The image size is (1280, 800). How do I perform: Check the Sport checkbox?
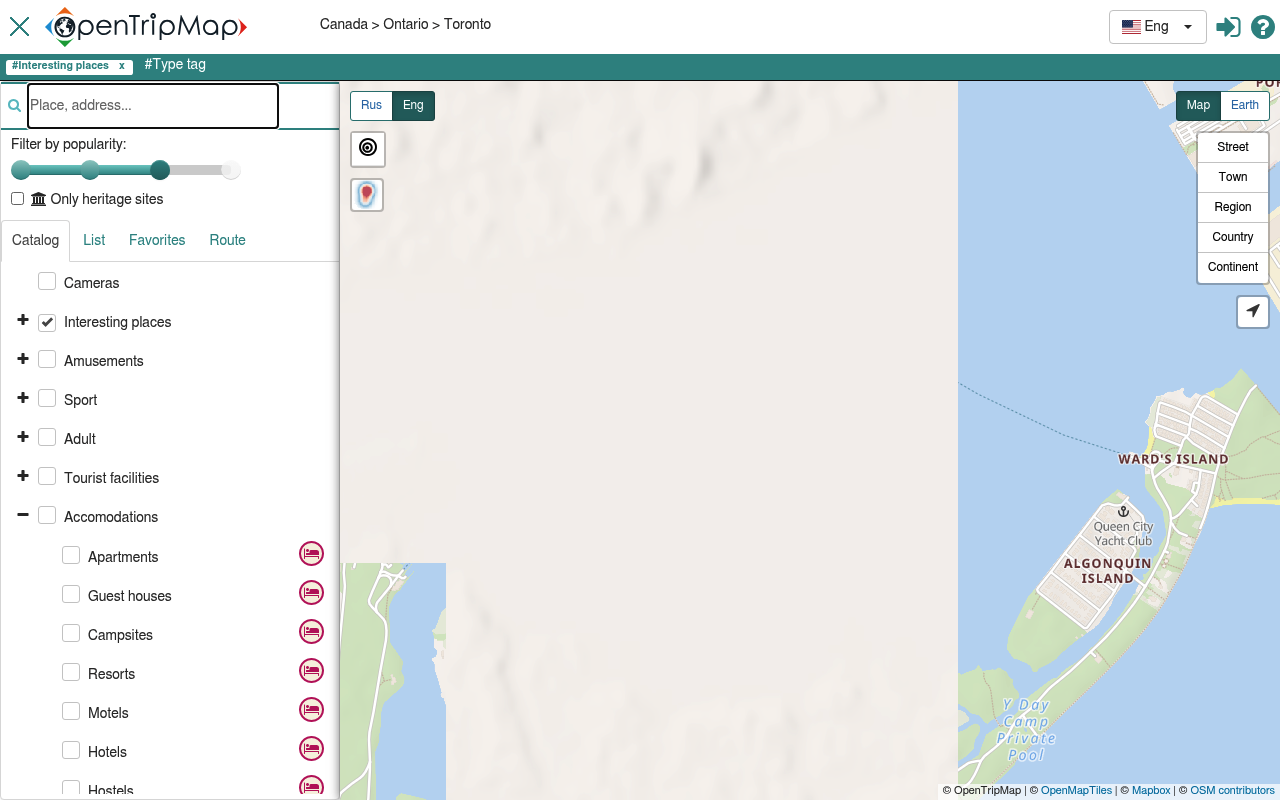pos(47,398)
